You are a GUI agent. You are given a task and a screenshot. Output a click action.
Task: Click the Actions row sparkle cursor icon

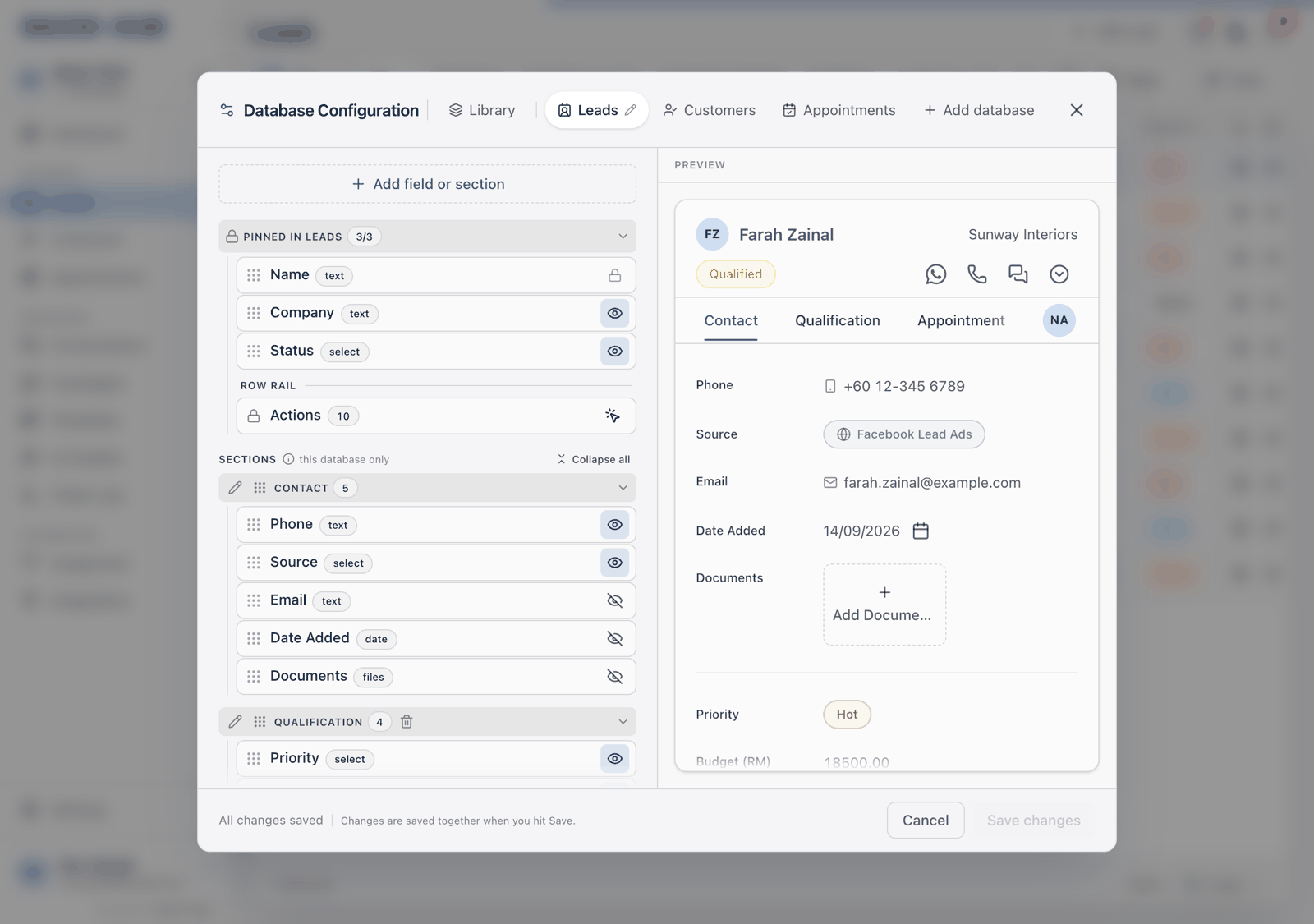613,416
